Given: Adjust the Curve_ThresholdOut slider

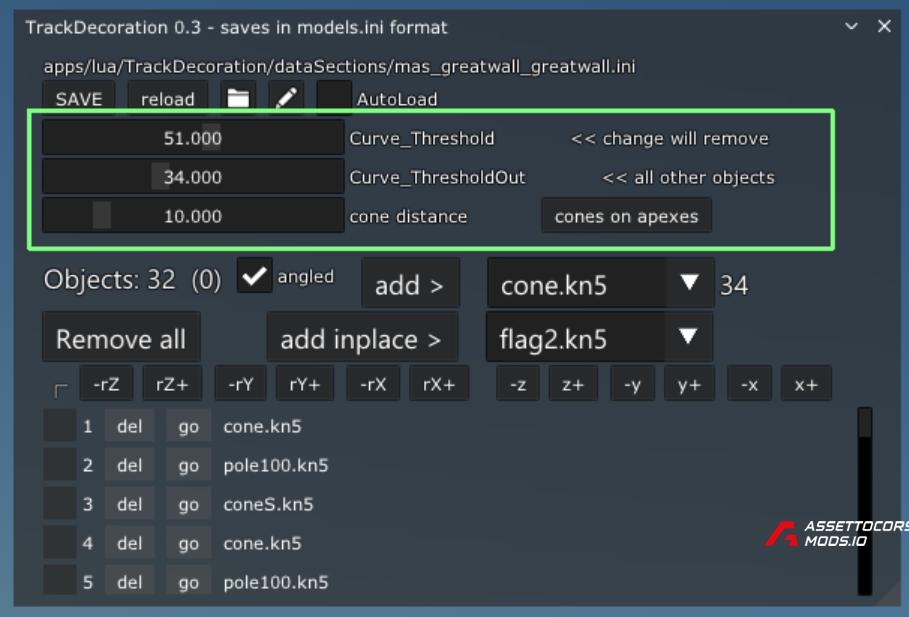Looking at the screenshot, I should pyautogui.click(x=193, y=176).
